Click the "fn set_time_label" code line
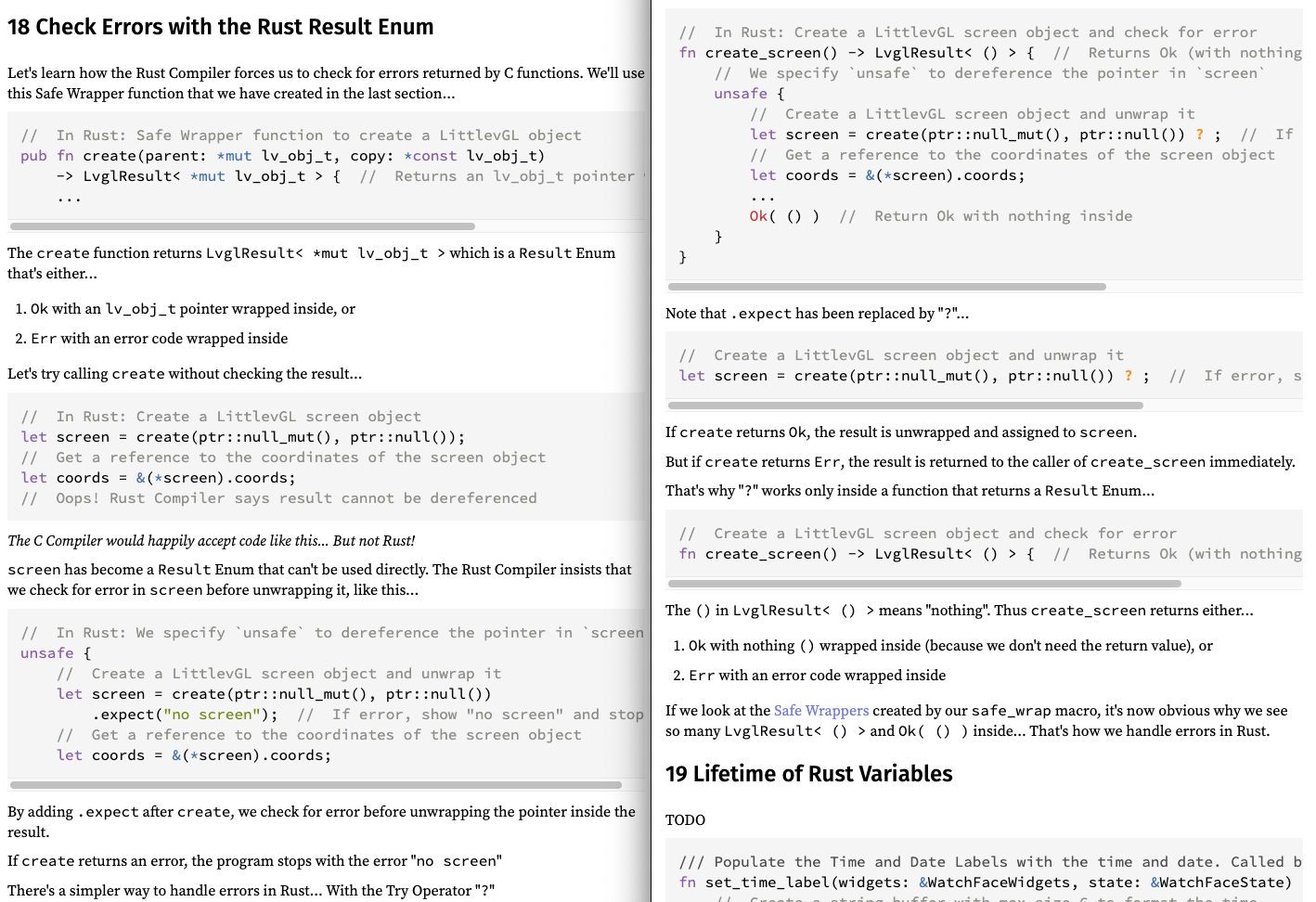The width and height of the screenshot is (1316, 902). pyautogui.click(x=984, y=883)
